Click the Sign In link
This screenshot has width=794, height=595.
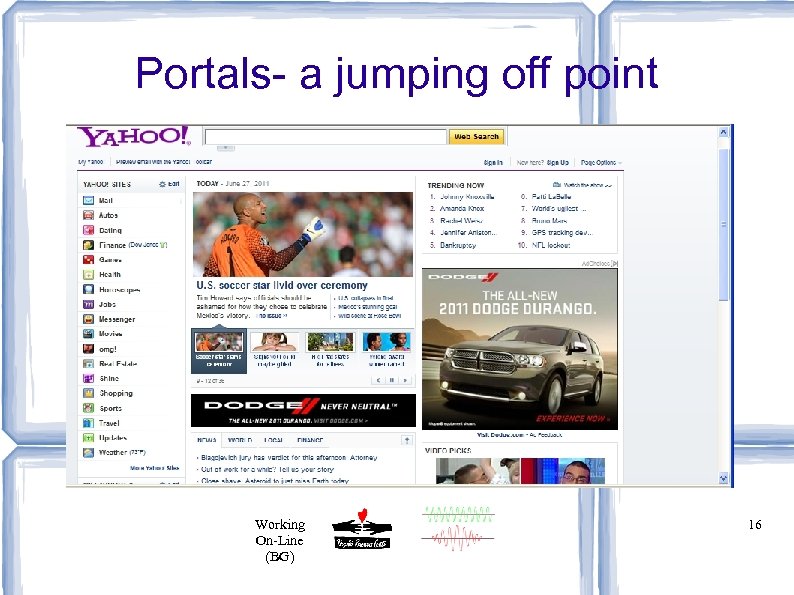pos(493,163)
